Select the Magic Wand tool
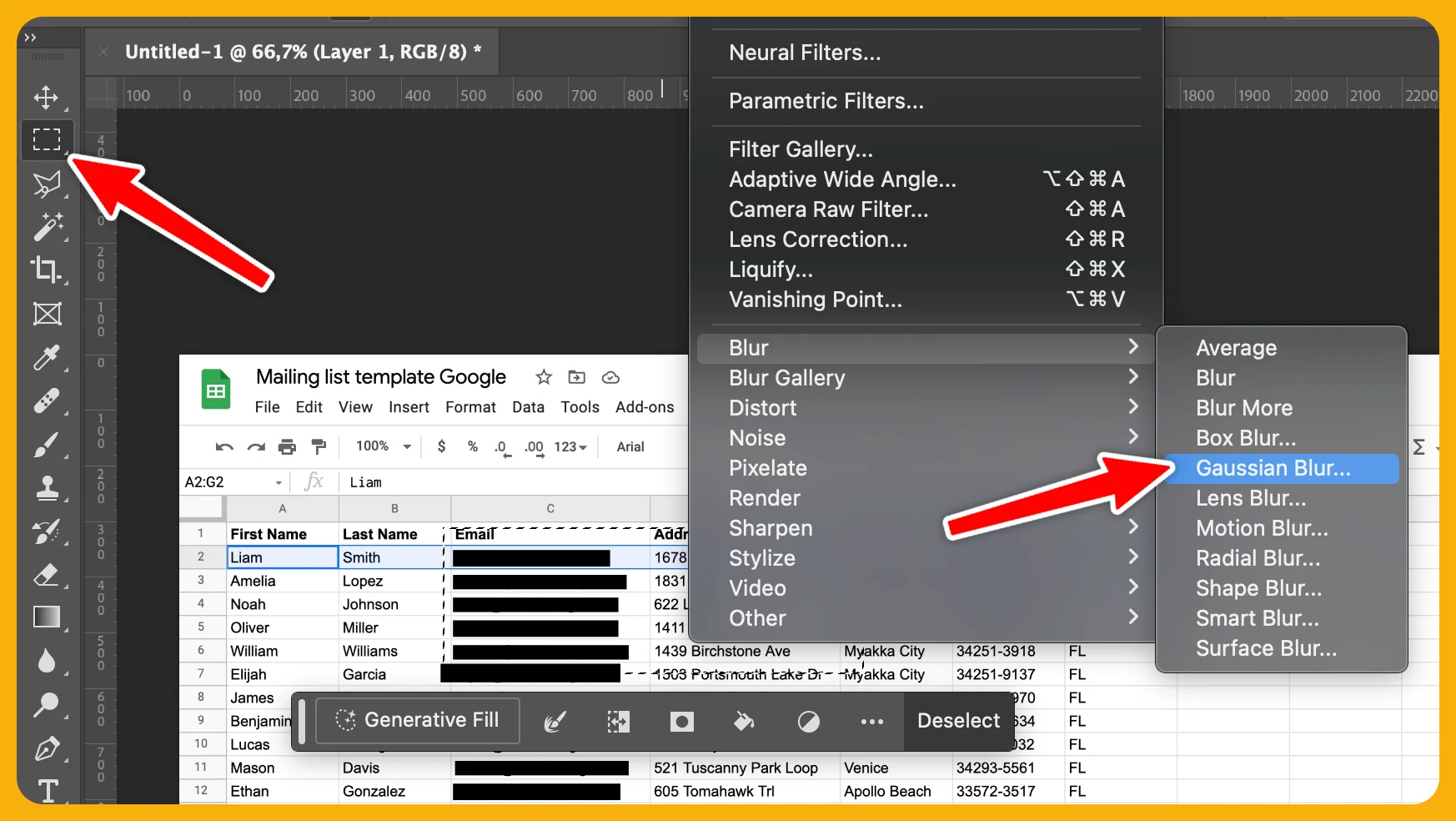The height and width of the screenshot is (821, 1456). click(48, 227)
